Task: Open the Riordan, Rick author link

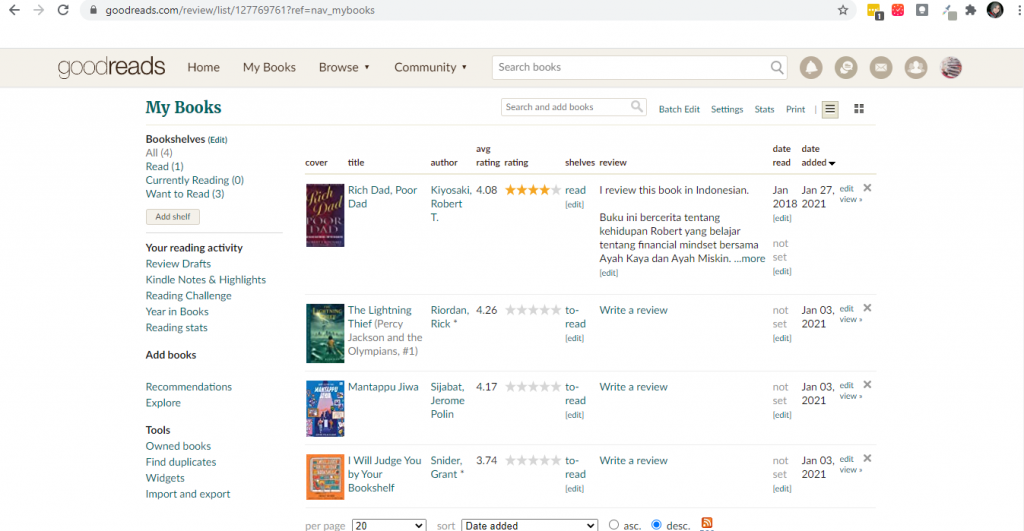Action: [449, 317]
